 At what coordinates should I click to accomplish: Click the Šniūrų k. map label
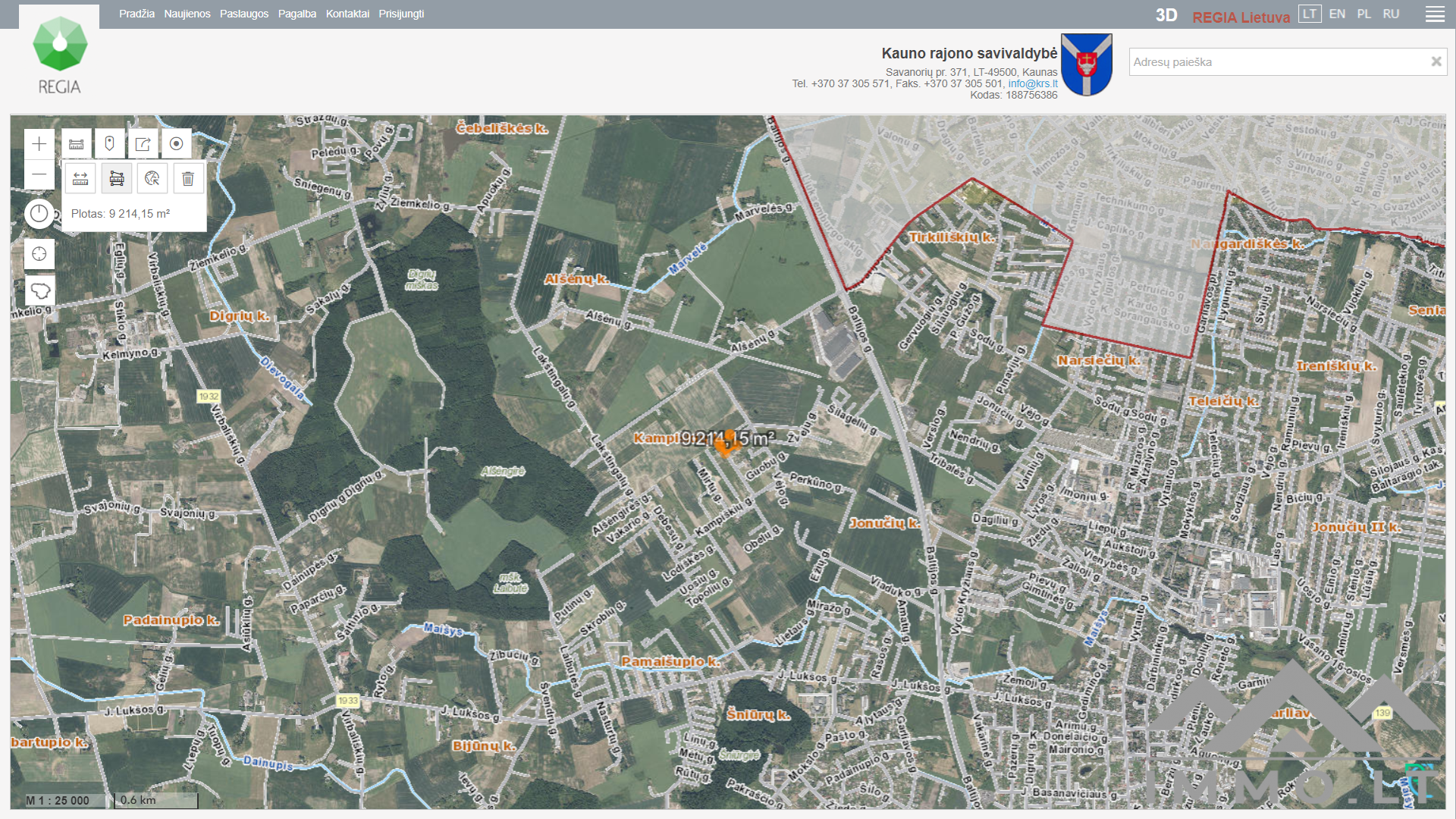758,714
